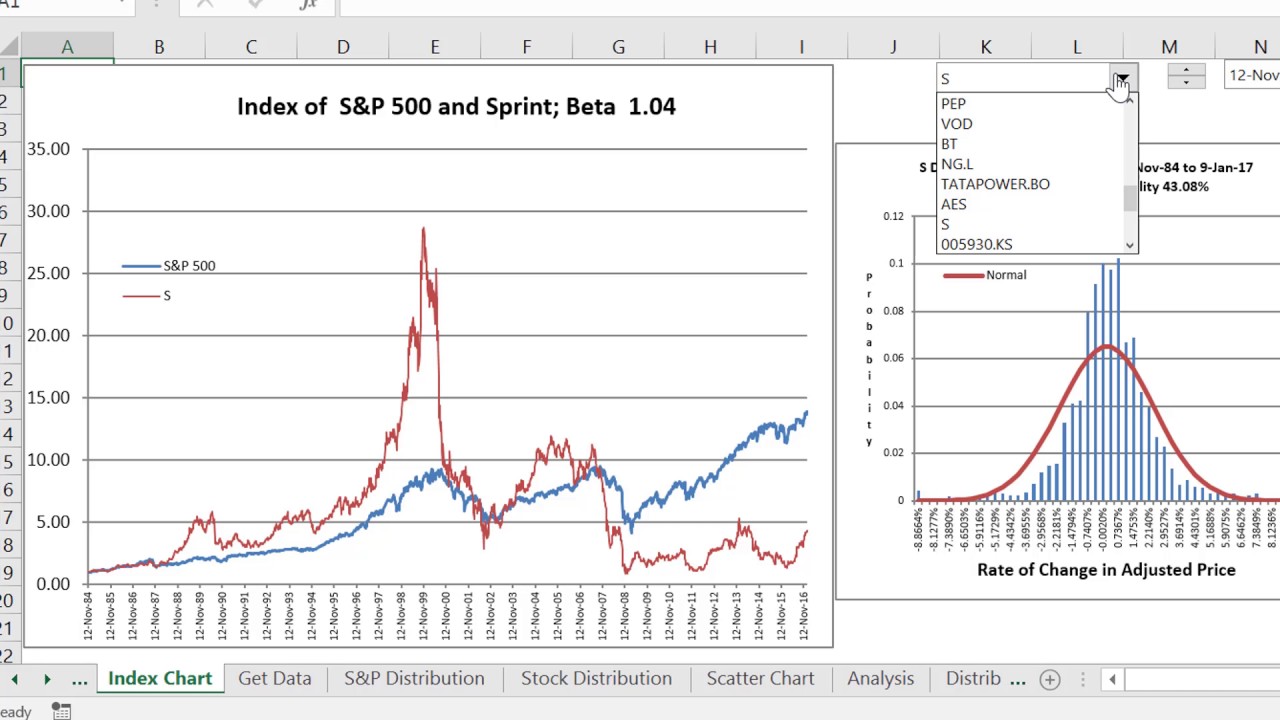Show previous sheet tab with left arrow

14,679
